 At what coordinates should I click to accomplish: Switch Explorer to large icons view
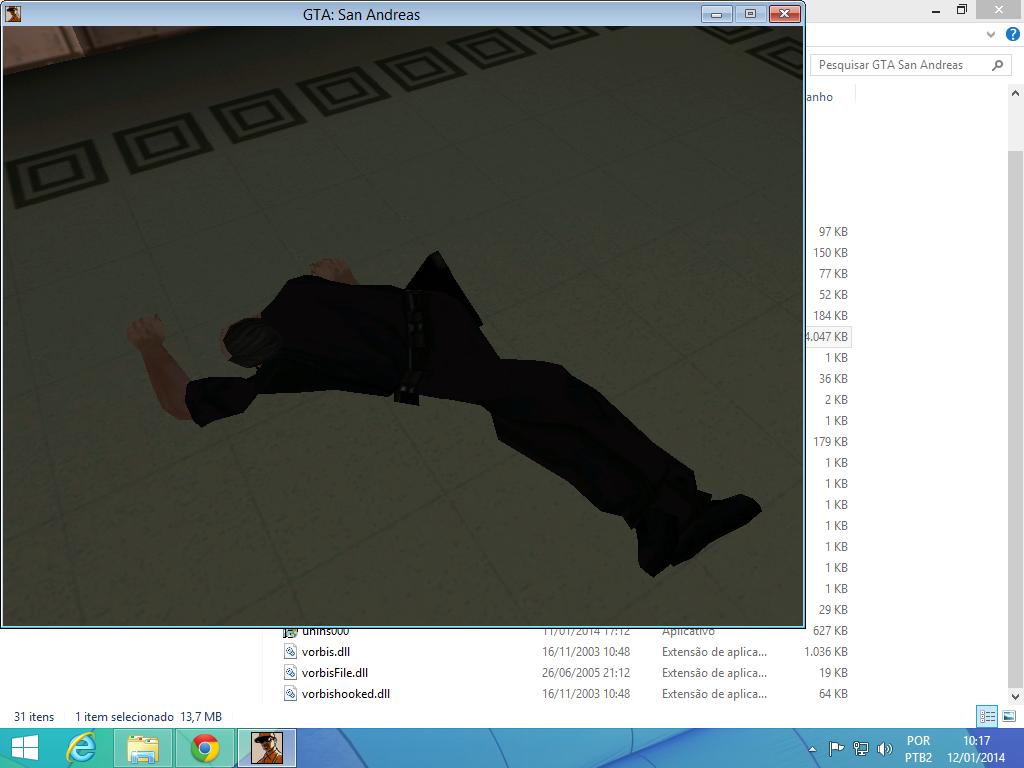click(x=1009, y=716)
